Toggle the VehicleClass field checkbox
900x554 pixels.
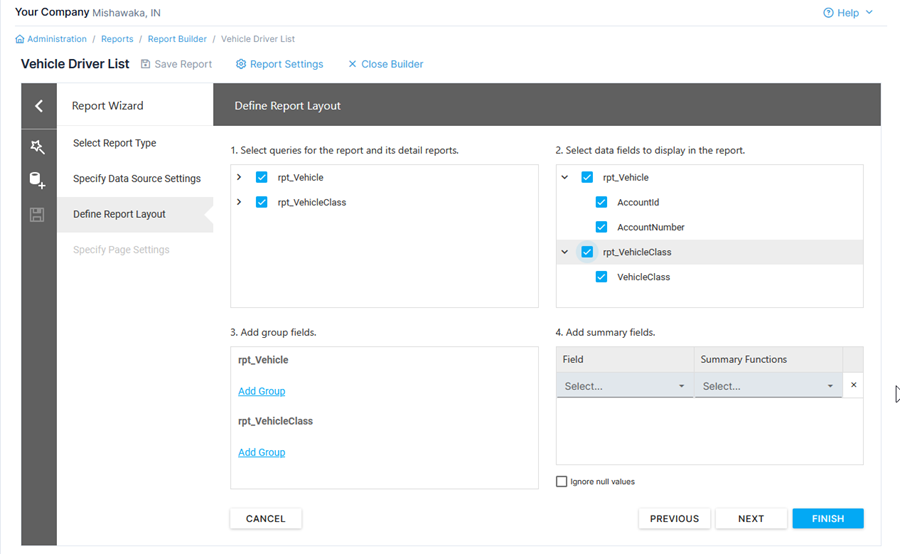(x=601, y=277)
